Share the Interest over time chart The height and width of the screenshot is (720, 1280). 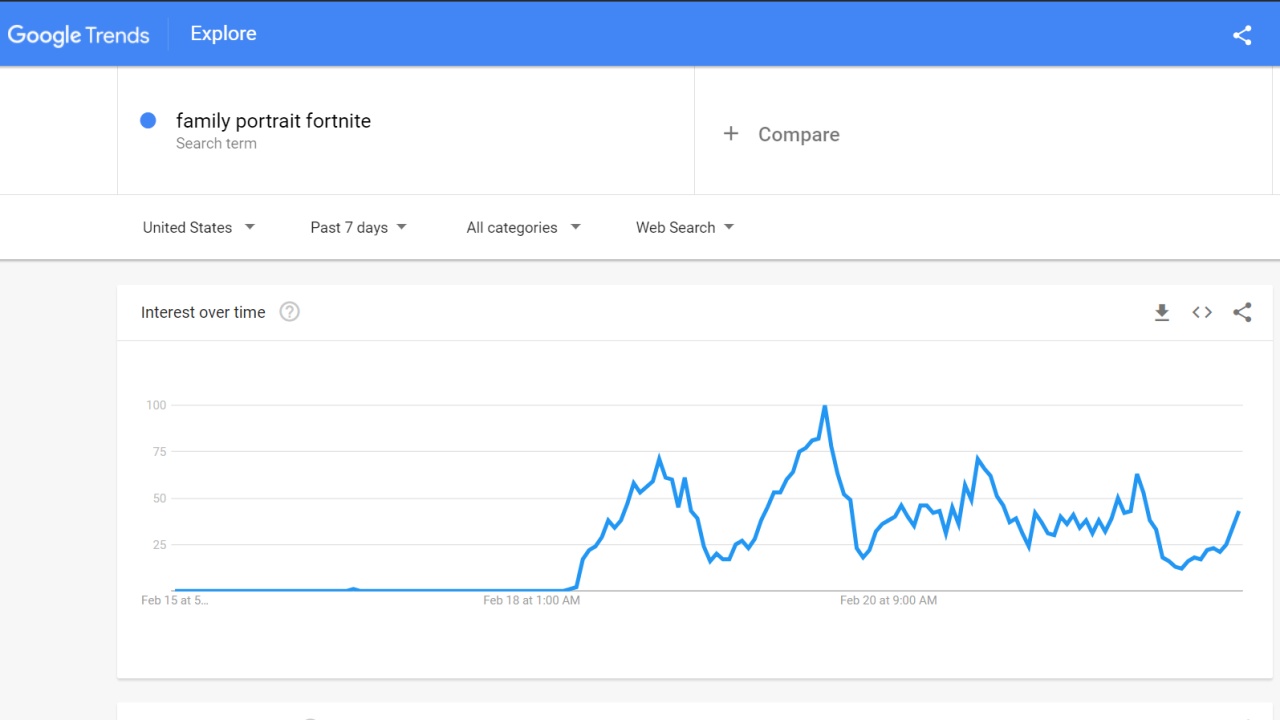[x=1242, y=313]
